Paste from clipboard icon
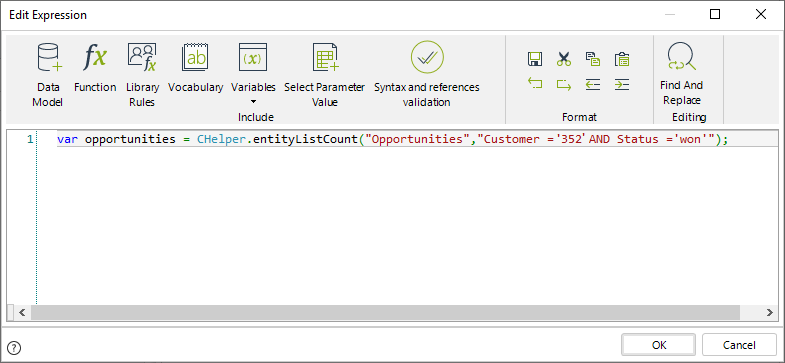785x363 pixels. [x=622, y=59]
